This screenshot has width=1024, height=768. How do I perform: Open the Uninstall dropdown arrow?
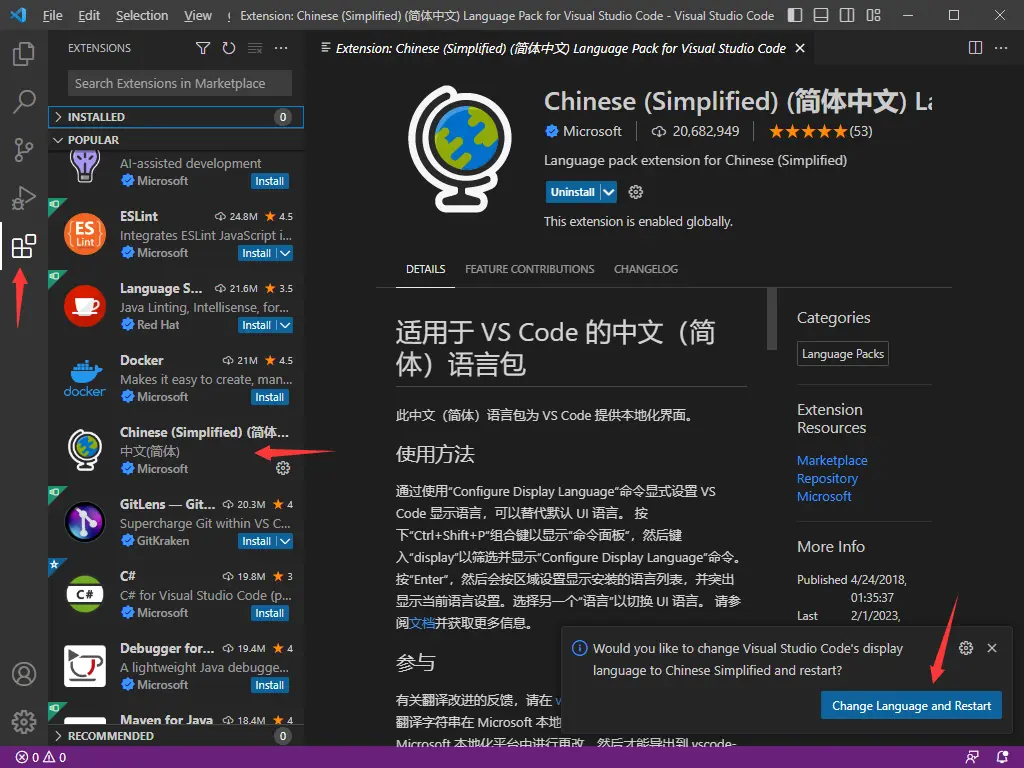pos(608,191)
